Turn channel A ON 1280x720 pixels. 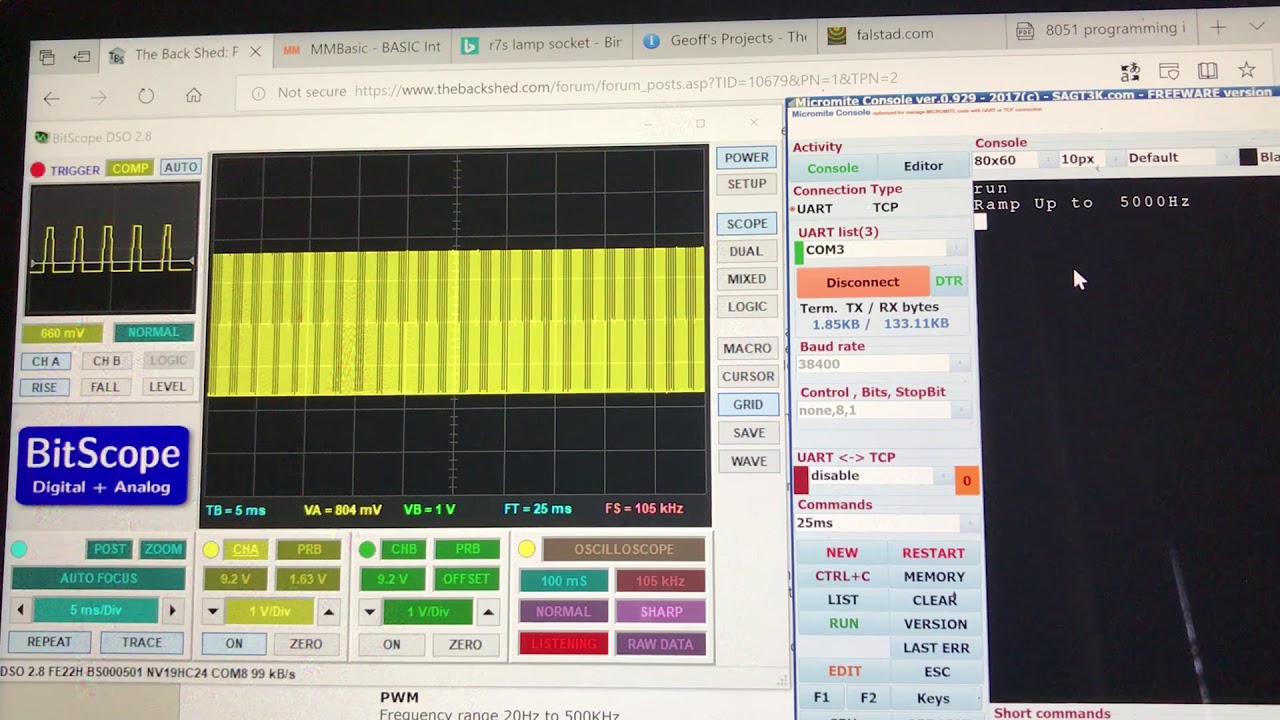pos(234,644)
